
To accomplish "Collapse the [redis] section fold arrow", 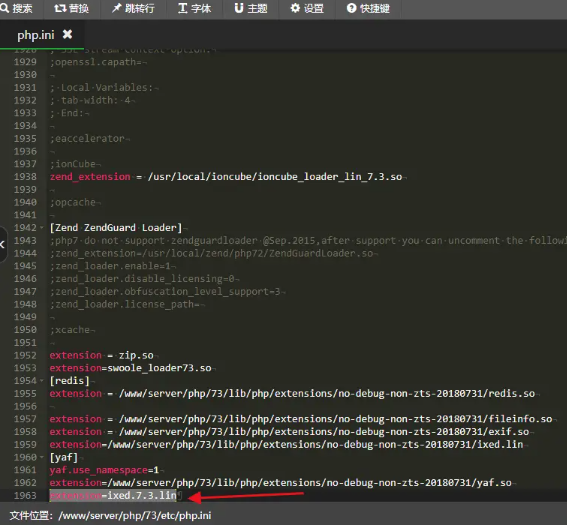I will (x=42, y=381).
